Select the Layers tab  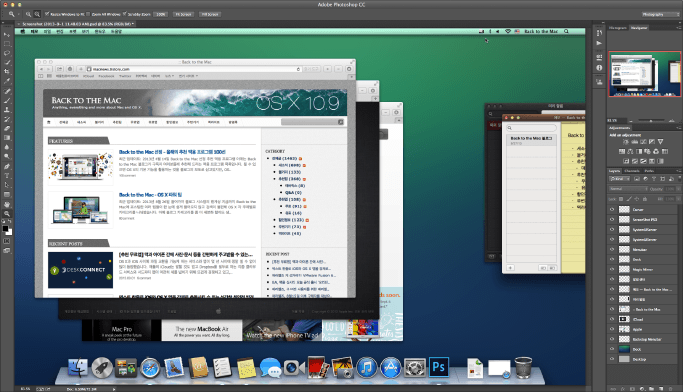(614, 171)
